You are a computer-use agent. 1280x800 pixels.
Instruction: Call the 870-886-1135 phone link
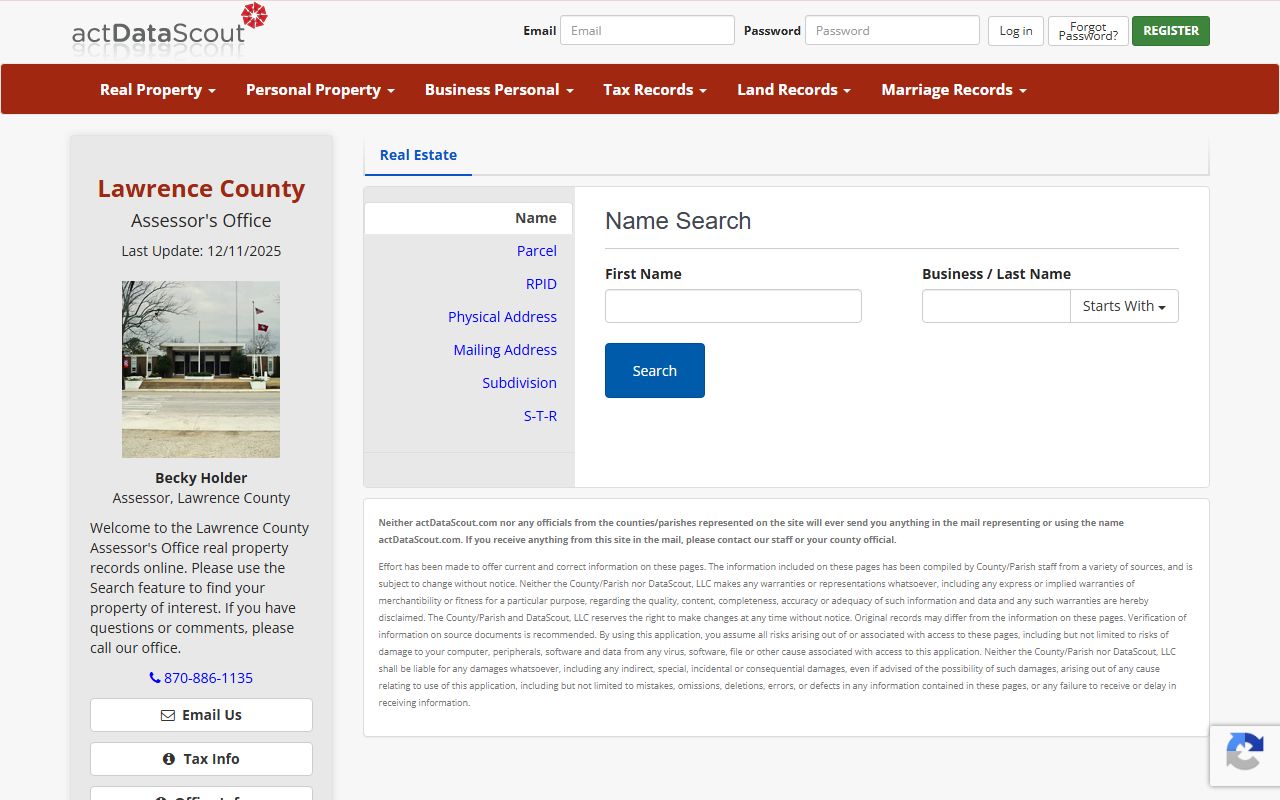(x=201, y=678)
